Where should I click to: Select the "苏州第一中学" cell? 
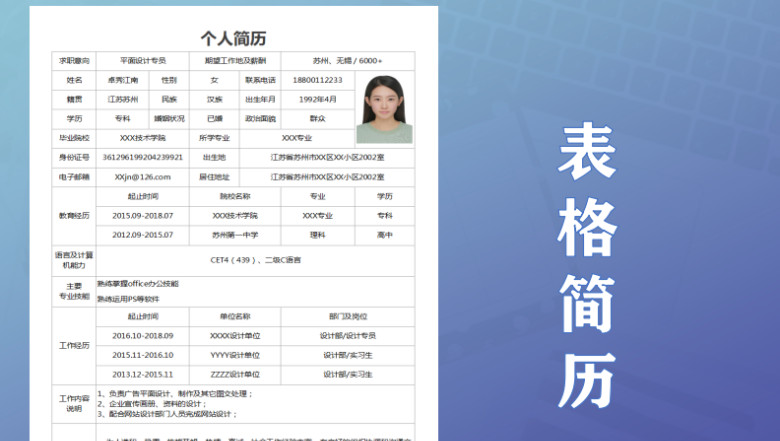click(235, 235)
